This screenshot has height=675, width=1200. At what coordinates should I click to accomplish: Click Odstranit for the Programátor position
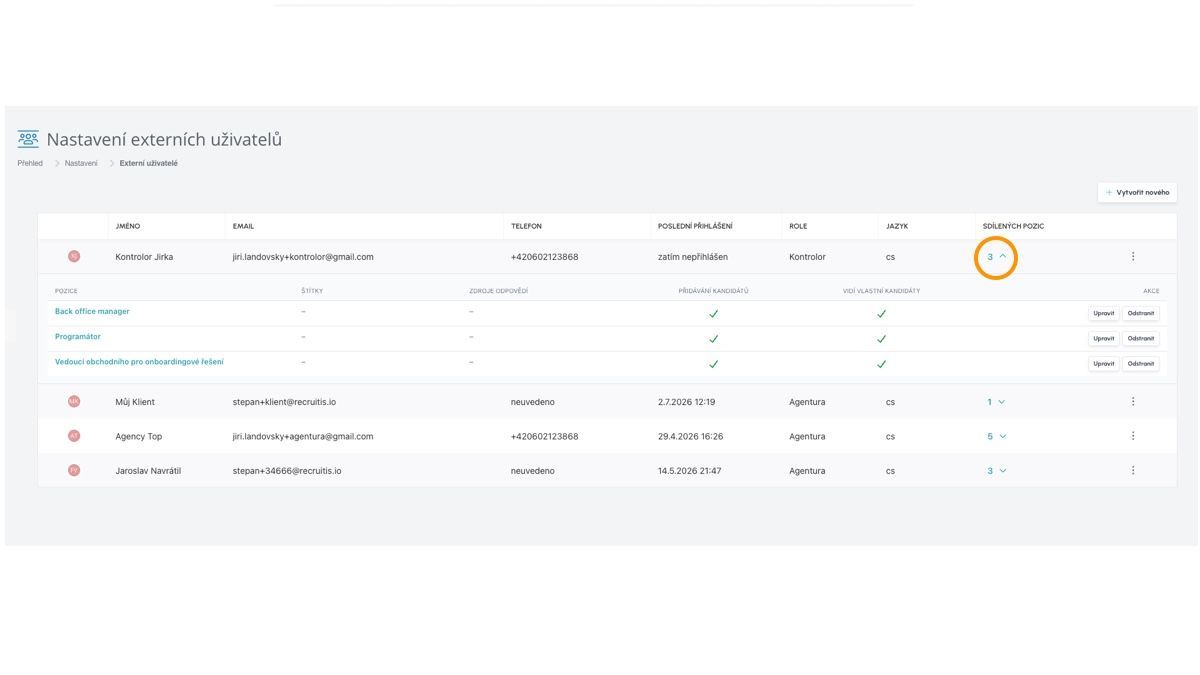(x=1141, y=338)
